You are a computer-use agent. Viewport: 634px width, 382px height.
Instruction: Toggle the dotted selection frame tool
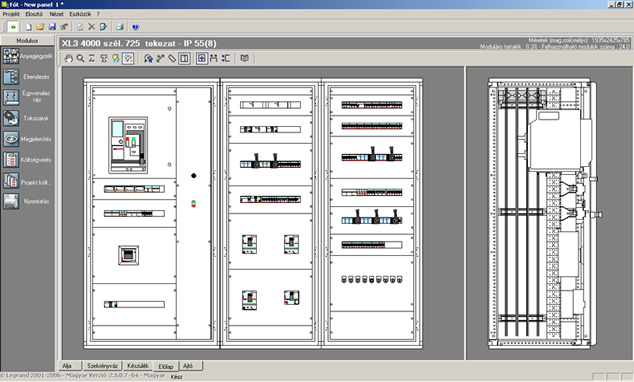click(128, 59)
